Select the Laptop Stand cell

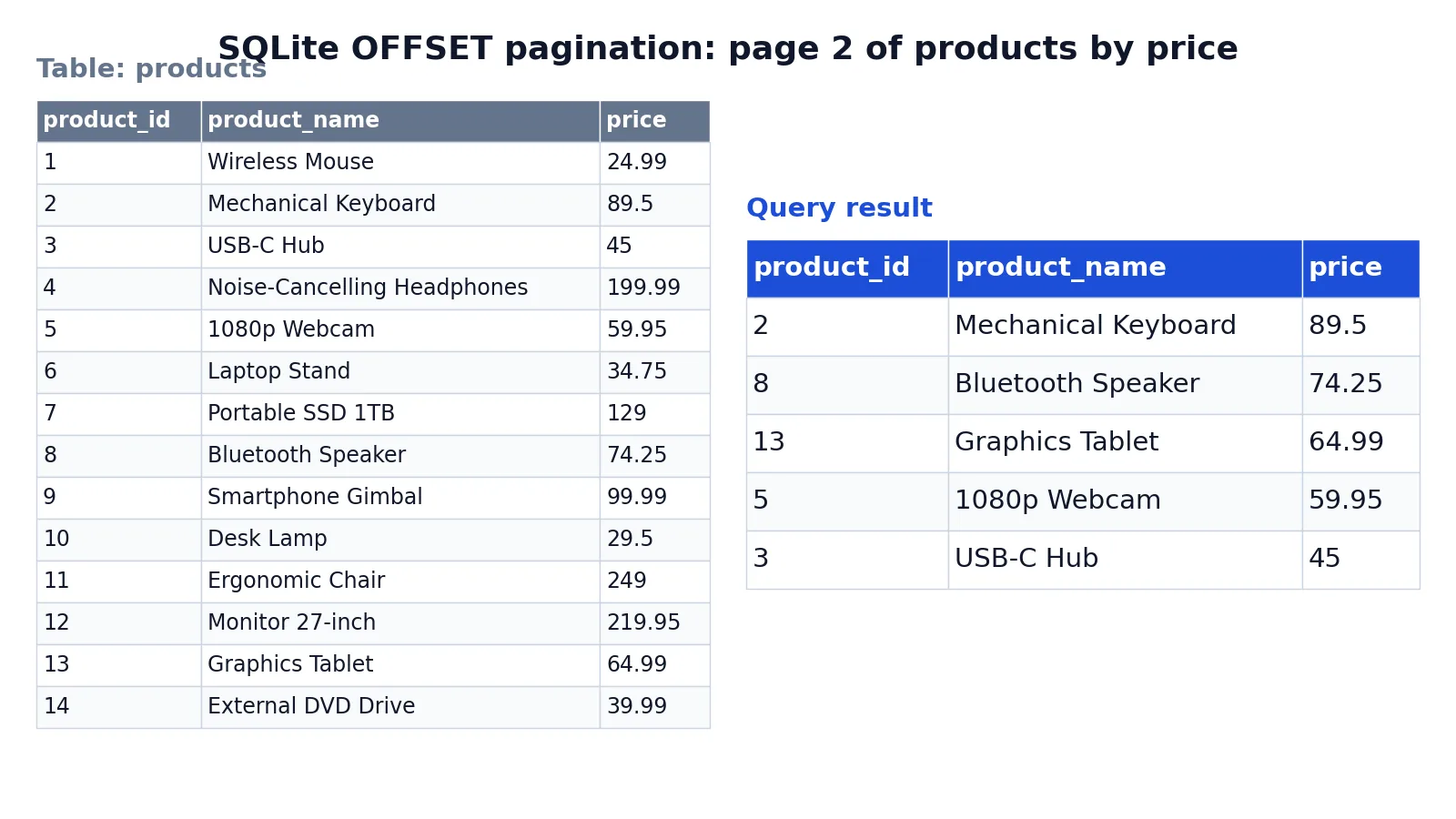[400, 372]
